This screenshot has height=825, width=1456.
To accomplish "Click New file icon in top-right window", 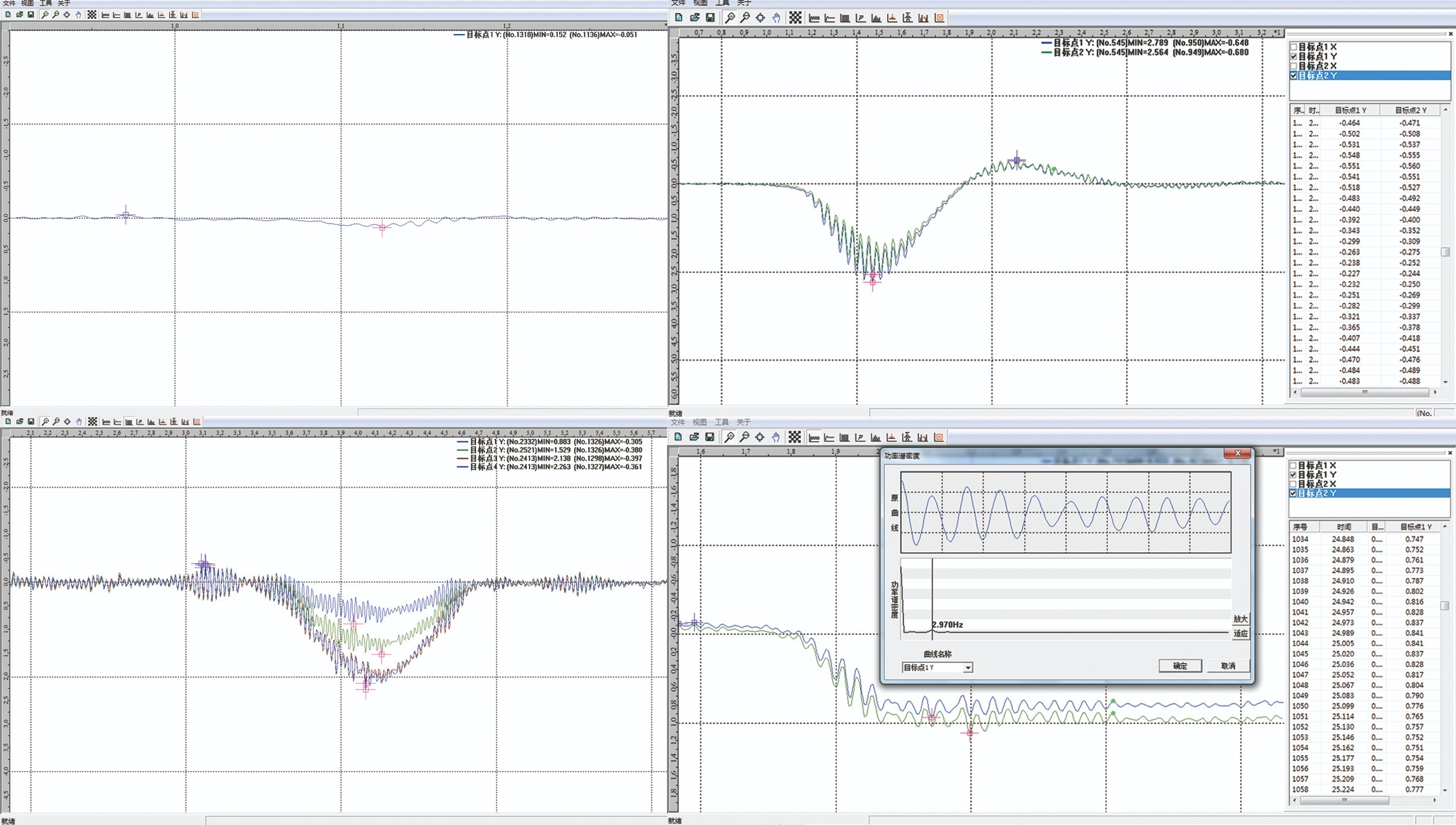I will pos(679,18).
